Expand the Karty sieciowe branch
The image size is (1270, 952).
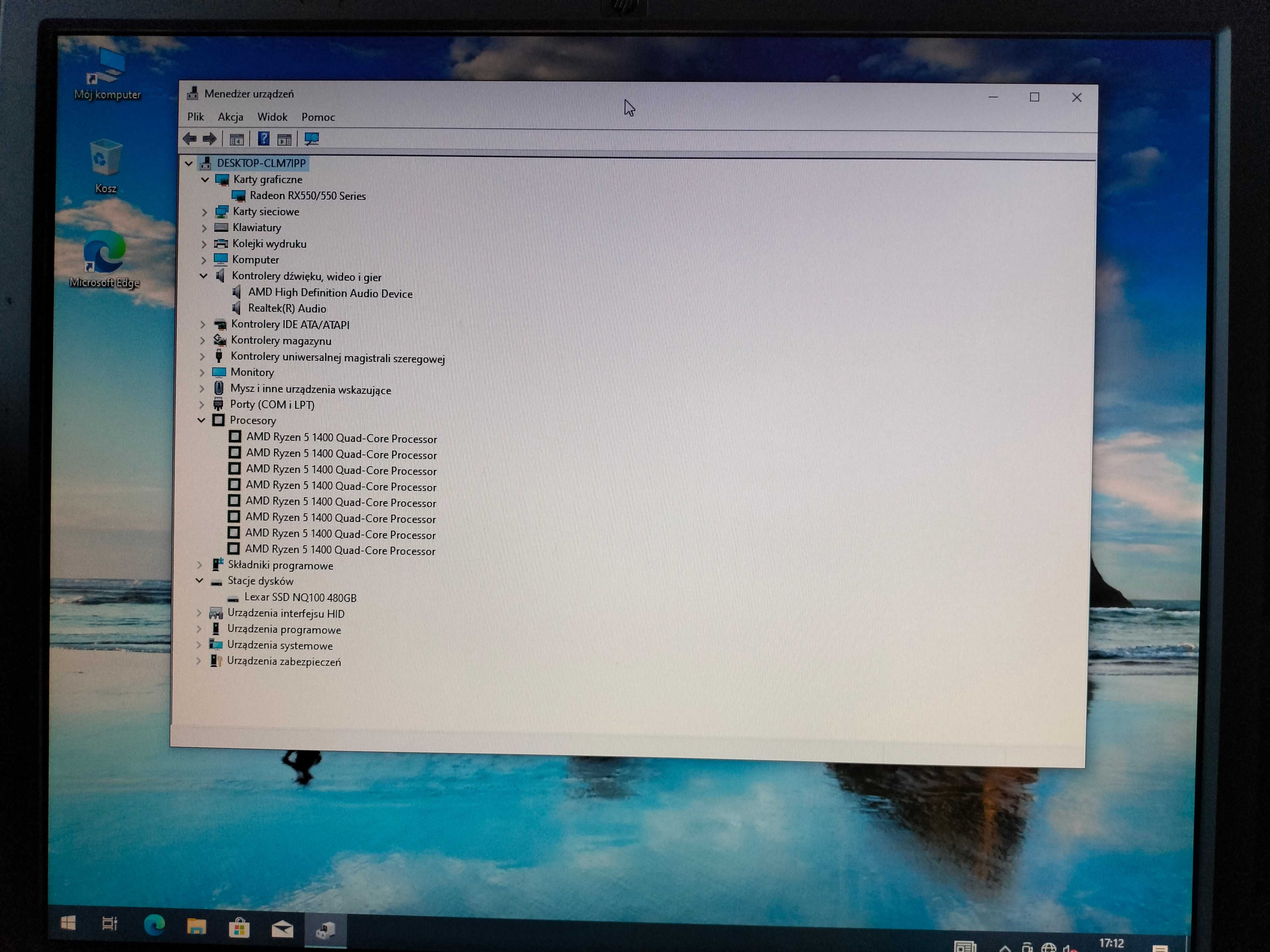pyautogui.click(x=204, y=212)
